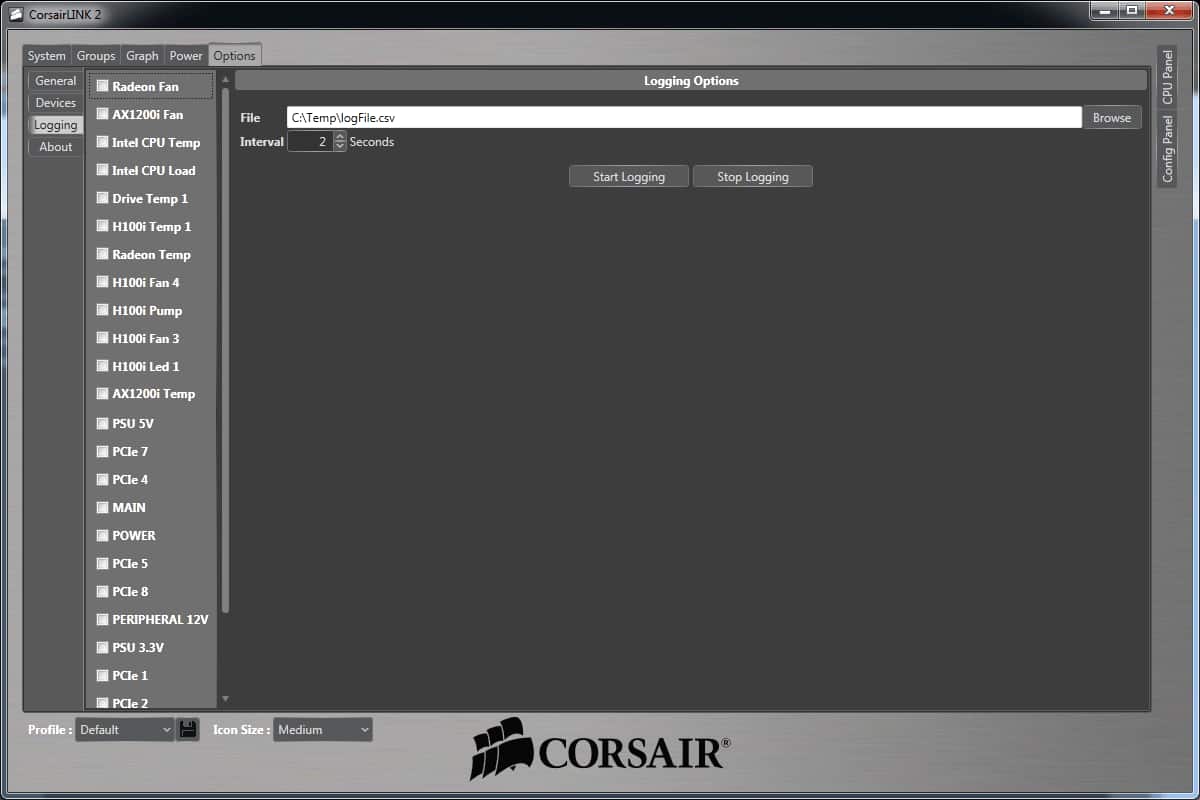Check the AX1200i Fan checkbox
Screen dimensions: 1200x800
102,115
